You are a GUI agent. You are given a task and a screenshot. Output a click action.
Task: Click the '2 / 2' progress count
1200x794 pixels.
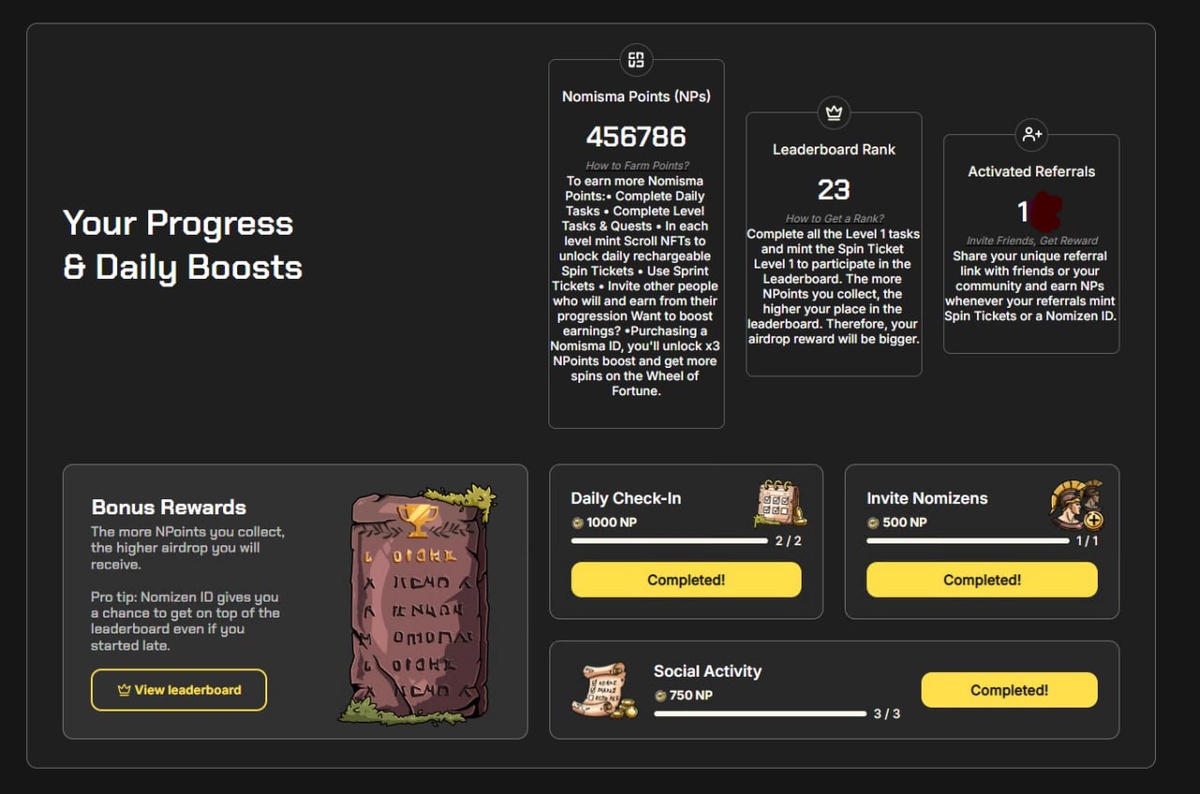click(788, 541)
